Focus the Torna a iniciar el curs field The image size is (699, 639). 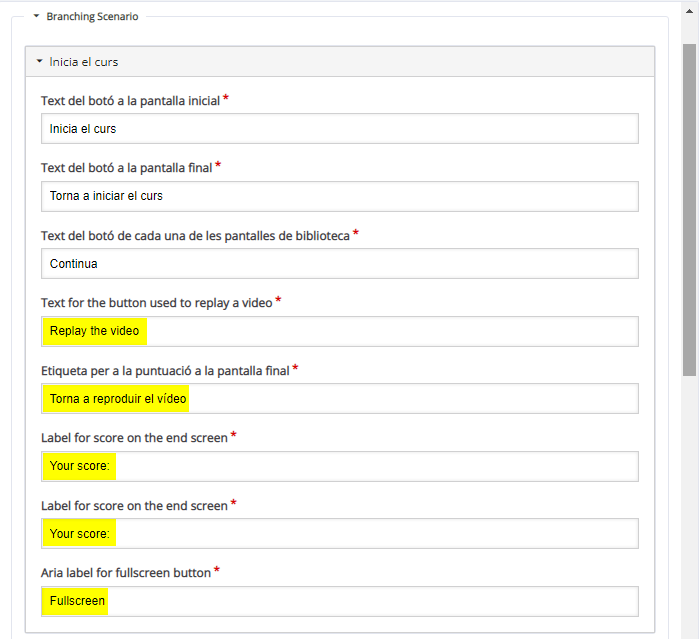point(340,196)
